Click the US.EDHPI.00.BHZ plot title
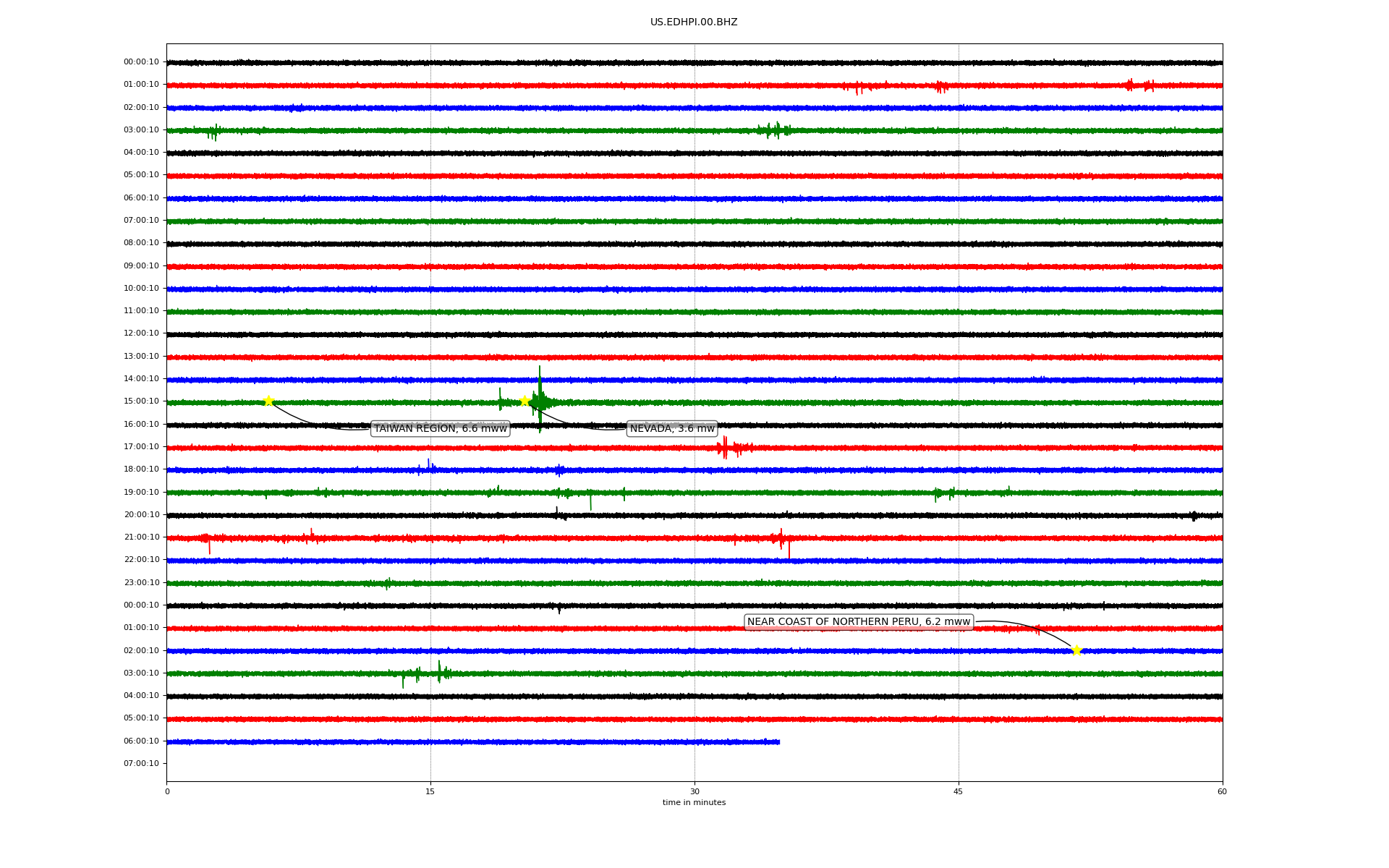Viewport: 1389px width, 868px height. (x=694, y=22)
